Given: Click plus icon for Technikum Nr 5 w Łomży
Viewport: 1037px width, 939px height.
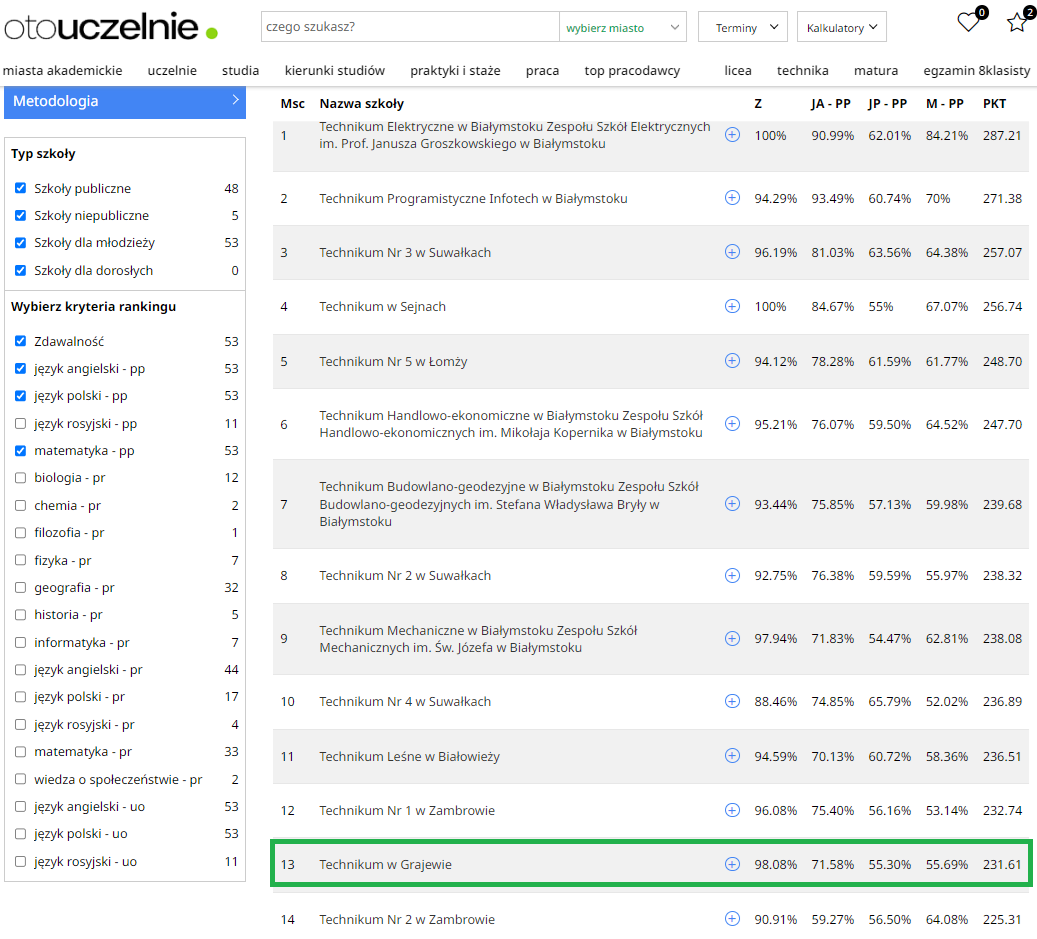Looking at the screenshot, I should [732, 361].
